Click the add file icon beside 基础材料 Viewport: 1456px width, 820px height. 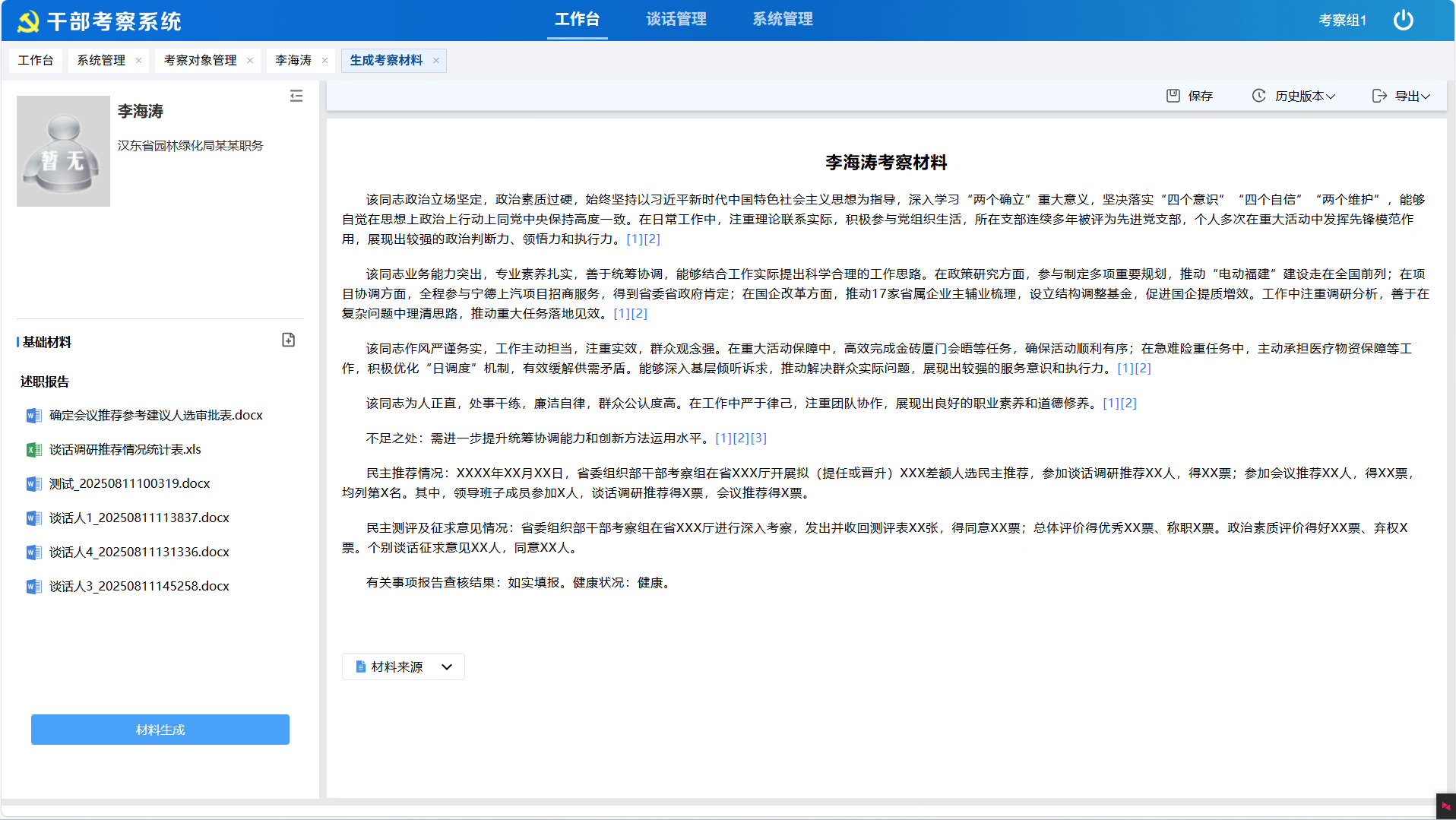(289, 340)
